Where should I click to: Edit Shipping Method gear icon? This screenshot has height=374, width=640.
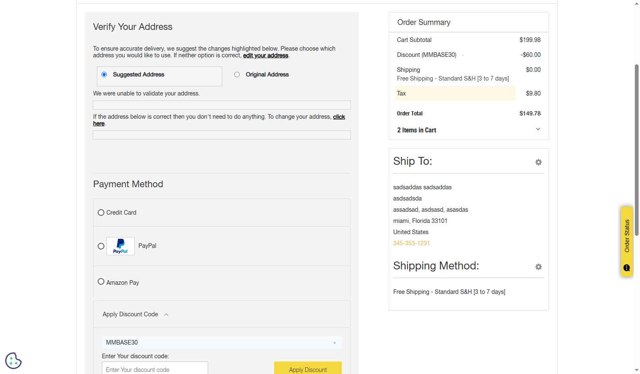click(538, 267)
